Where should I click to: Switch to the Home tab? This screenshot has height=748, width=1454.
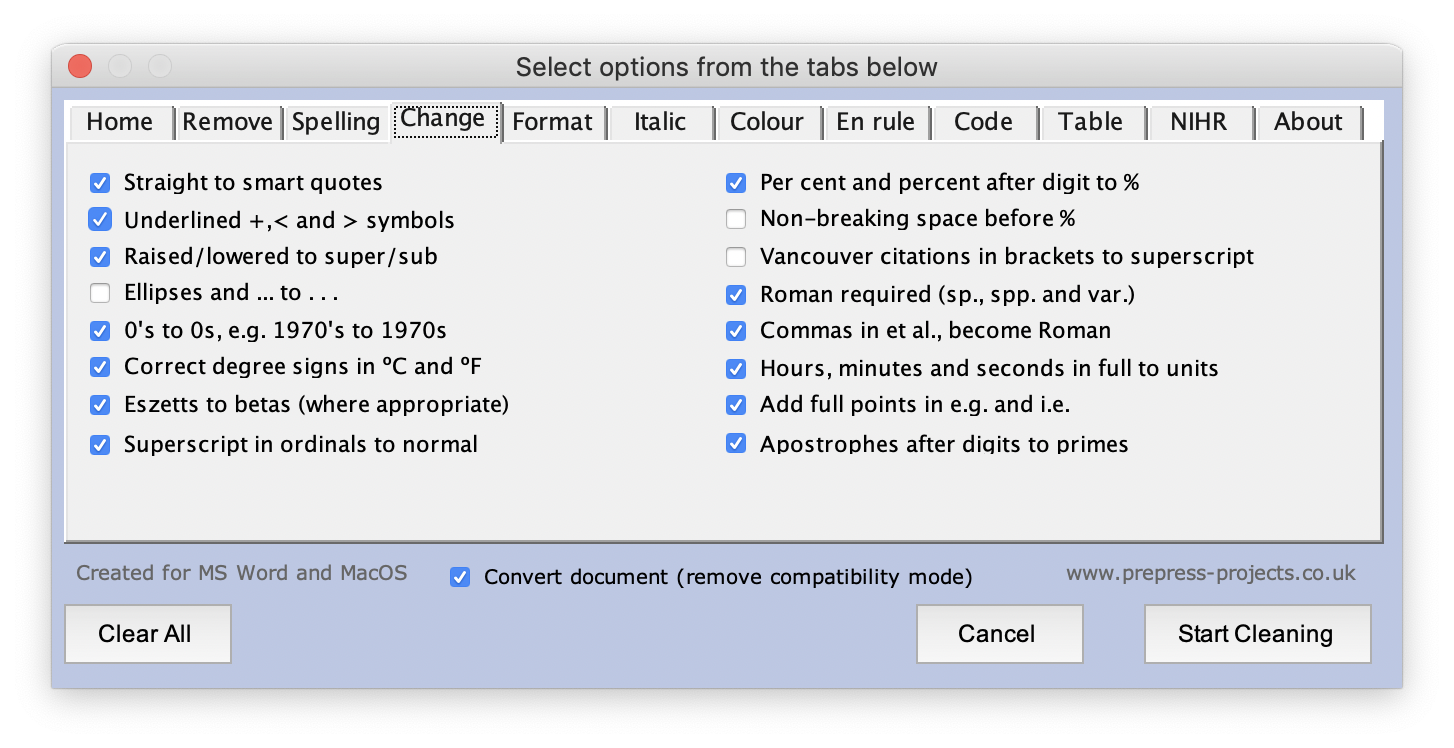[119, 122]
